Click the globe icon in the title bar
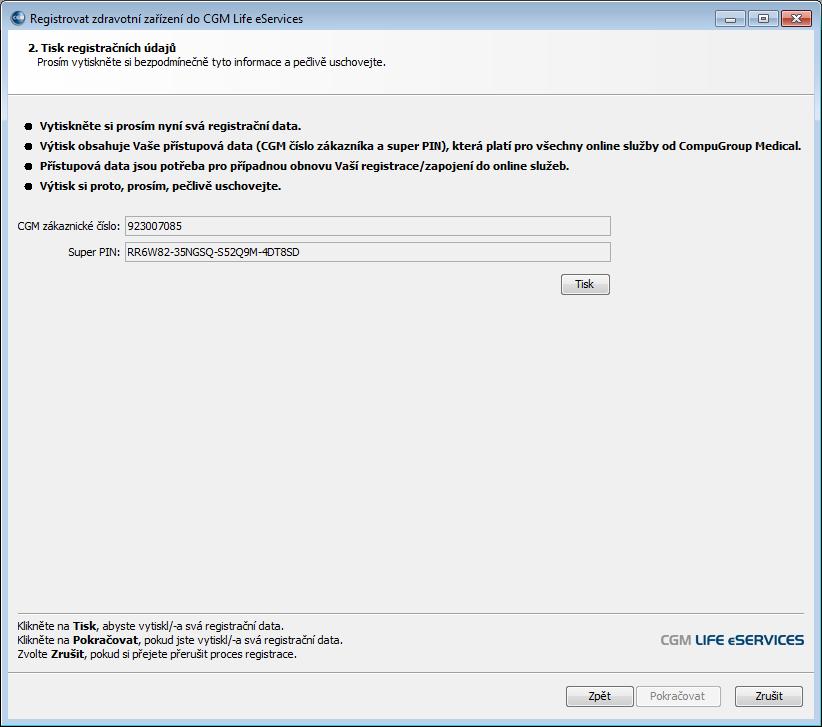 tap(18, 18)
